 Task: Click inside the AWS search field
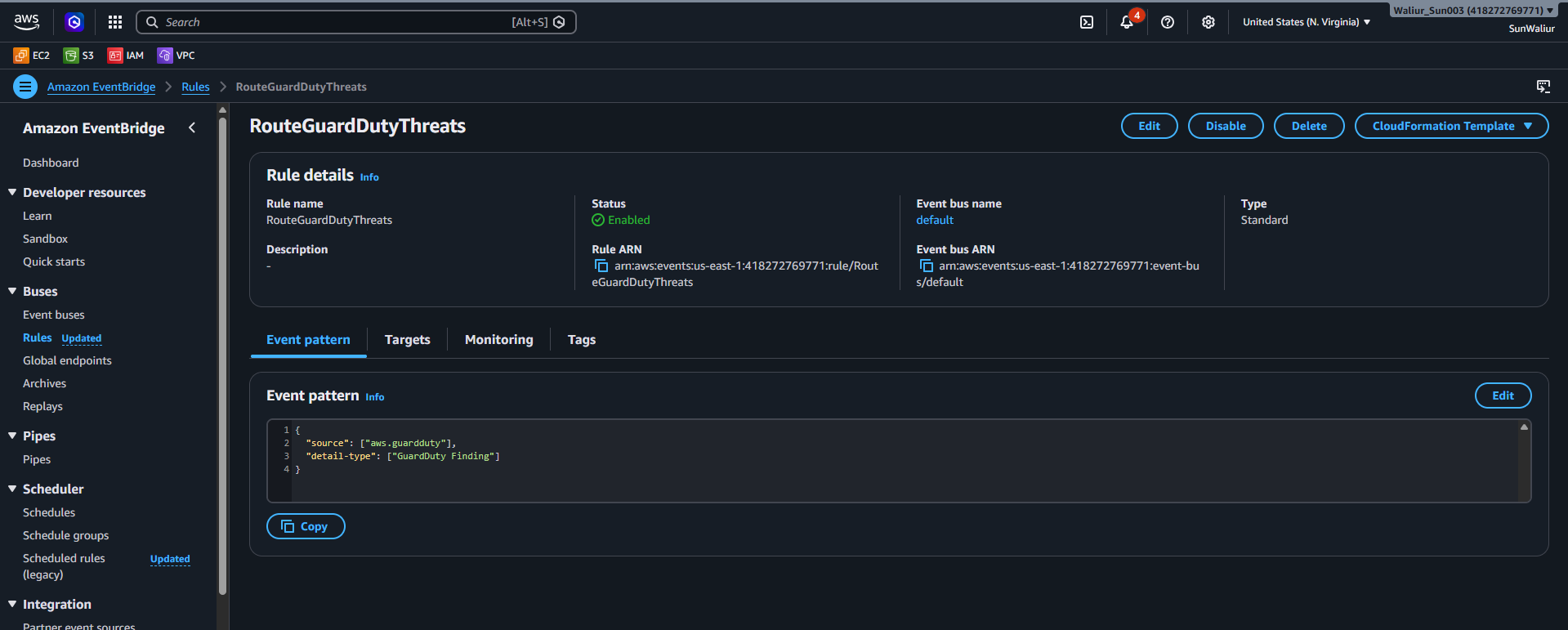(356, 22)
